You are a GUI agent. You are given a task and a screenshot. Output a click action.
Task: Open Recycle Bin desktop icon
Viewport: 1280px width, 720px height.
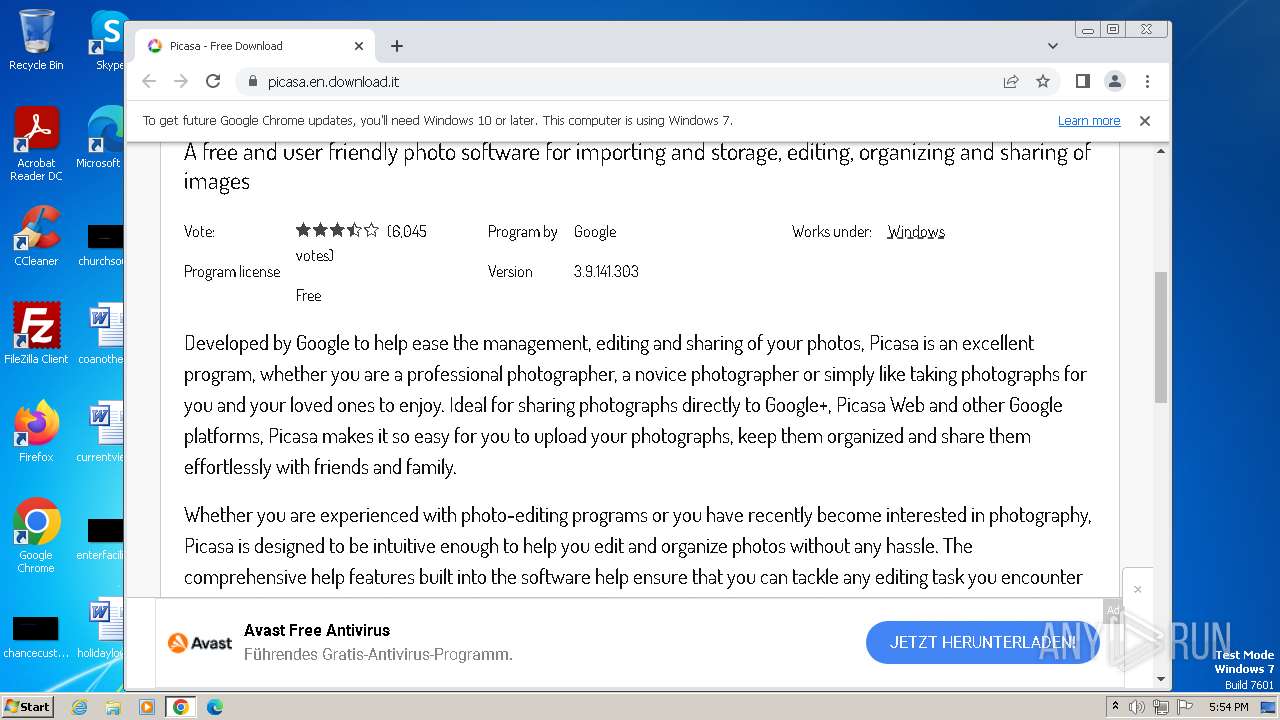click(x=36, y=40)
